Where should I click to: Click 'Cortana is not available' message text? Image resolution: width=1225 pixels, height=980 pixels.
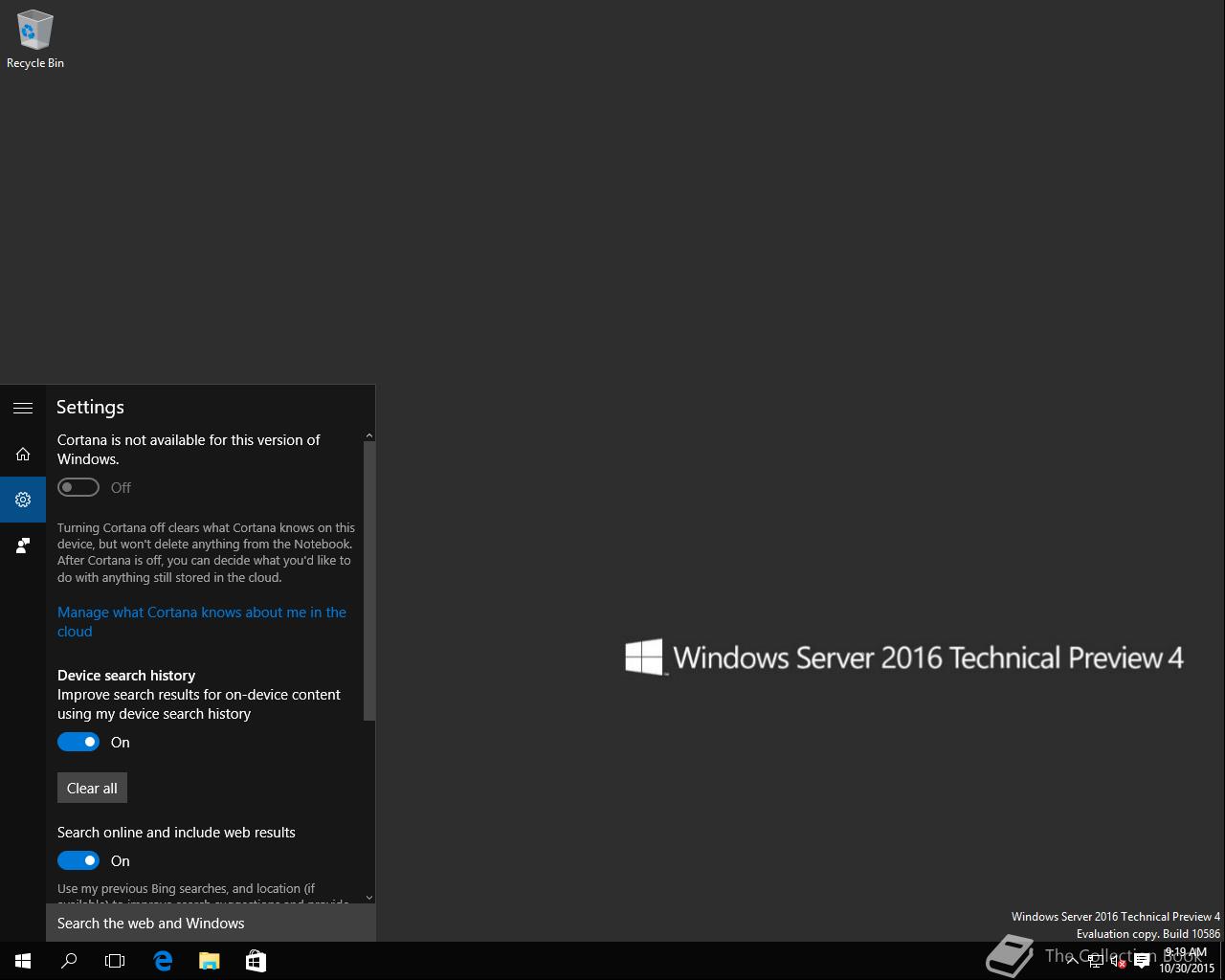pyautogui.click(x=189, y=450)
